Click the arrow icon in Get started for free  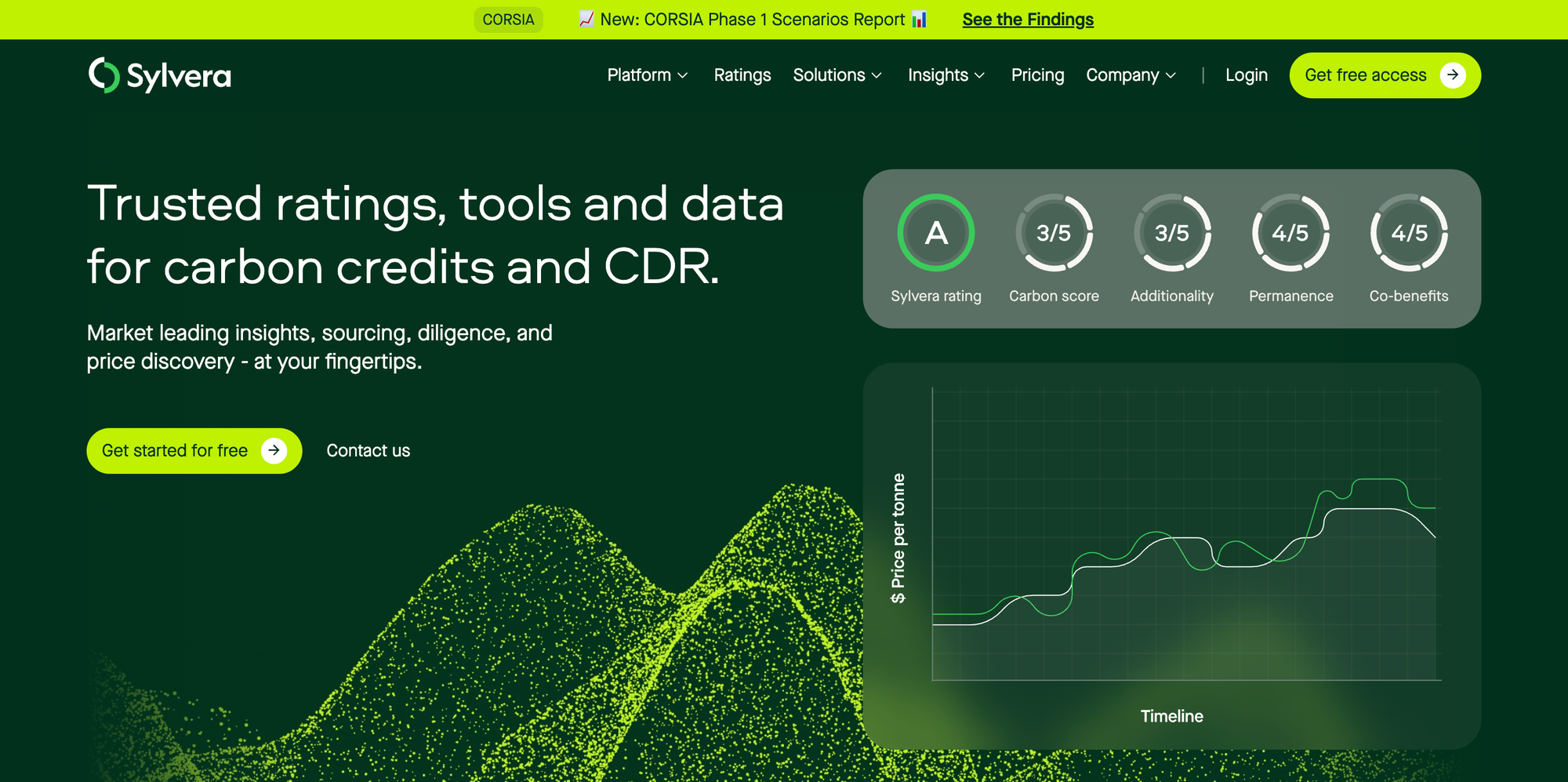pos(274,451)
